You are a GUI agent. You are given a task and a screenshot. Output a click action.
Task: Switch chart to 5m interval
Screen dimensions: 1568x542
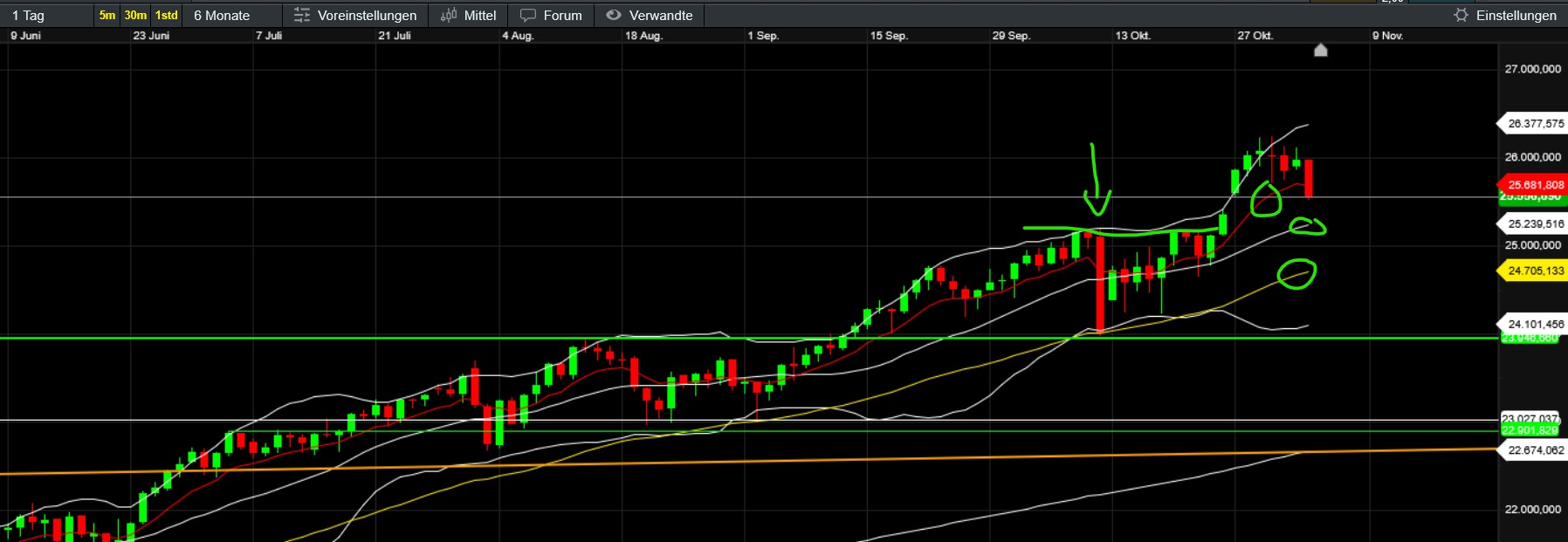[107, 15]
